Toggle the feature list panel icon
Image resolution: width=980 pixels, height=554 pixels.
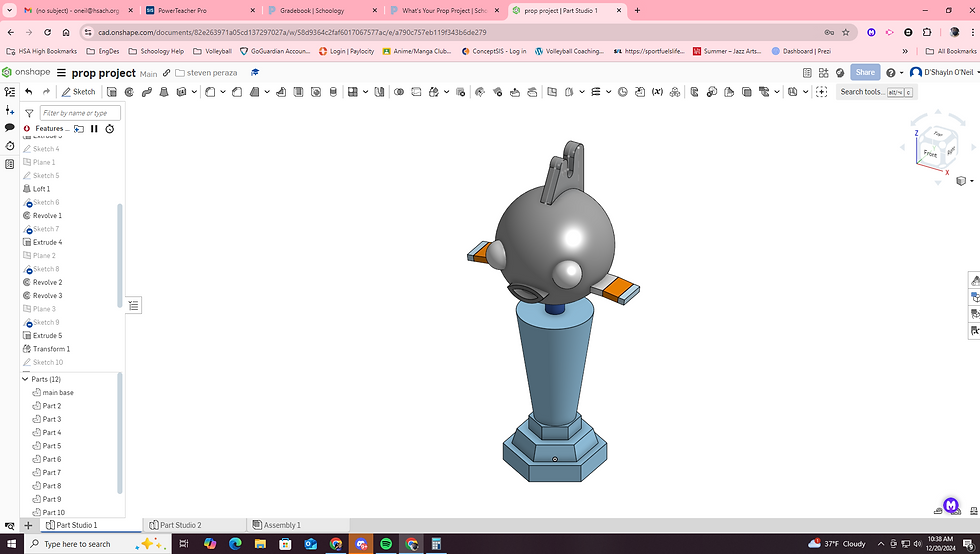(9, 92)
